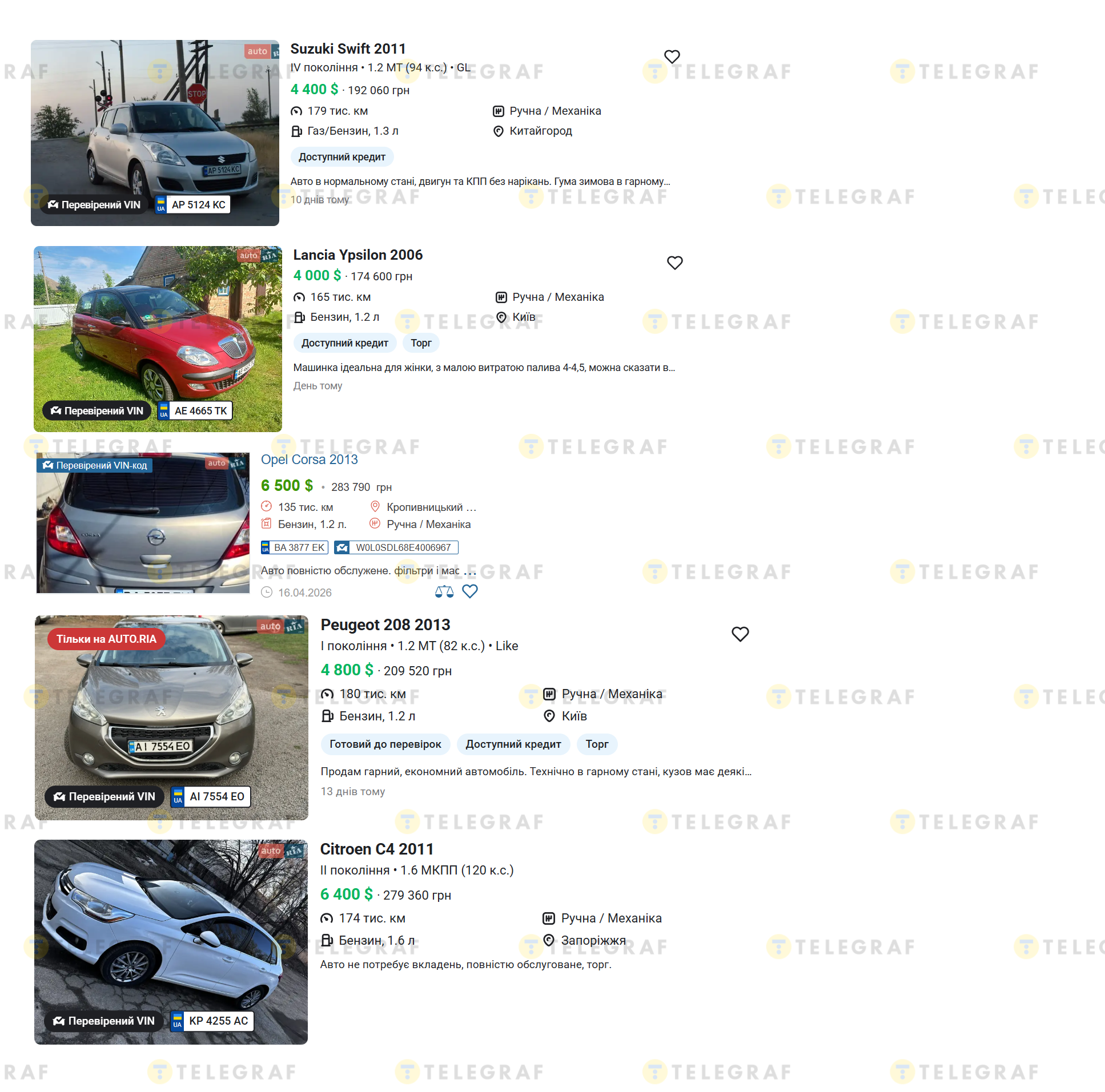
Task: Click KP 4255 AC plate on Citroen photo
Action: tap(212, 1020)
